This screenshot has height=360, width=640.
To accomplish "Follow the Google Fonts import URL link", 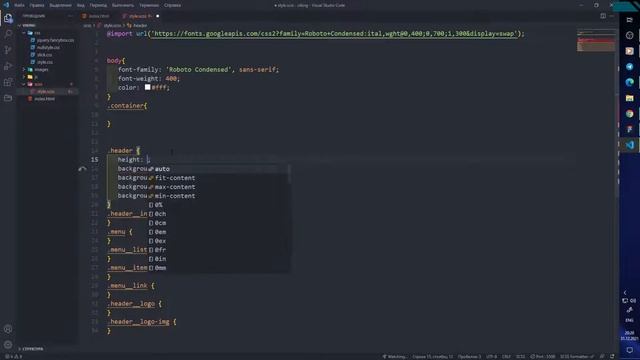I will pyautogui.click(x=334, y=34).
